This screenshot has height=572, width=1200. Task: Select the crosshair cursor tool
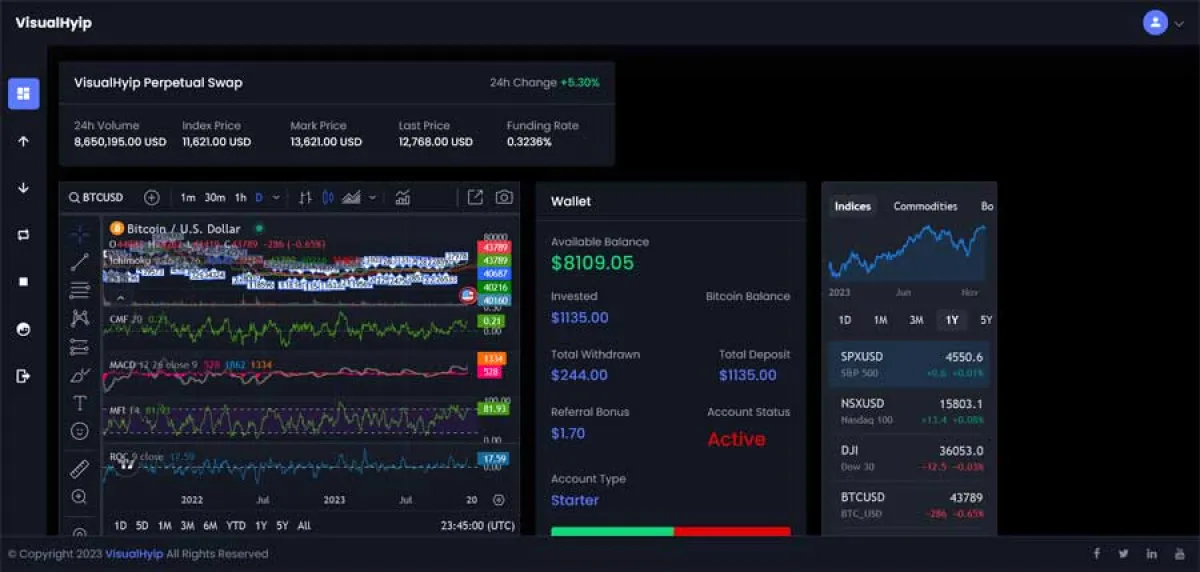[79, 235]
